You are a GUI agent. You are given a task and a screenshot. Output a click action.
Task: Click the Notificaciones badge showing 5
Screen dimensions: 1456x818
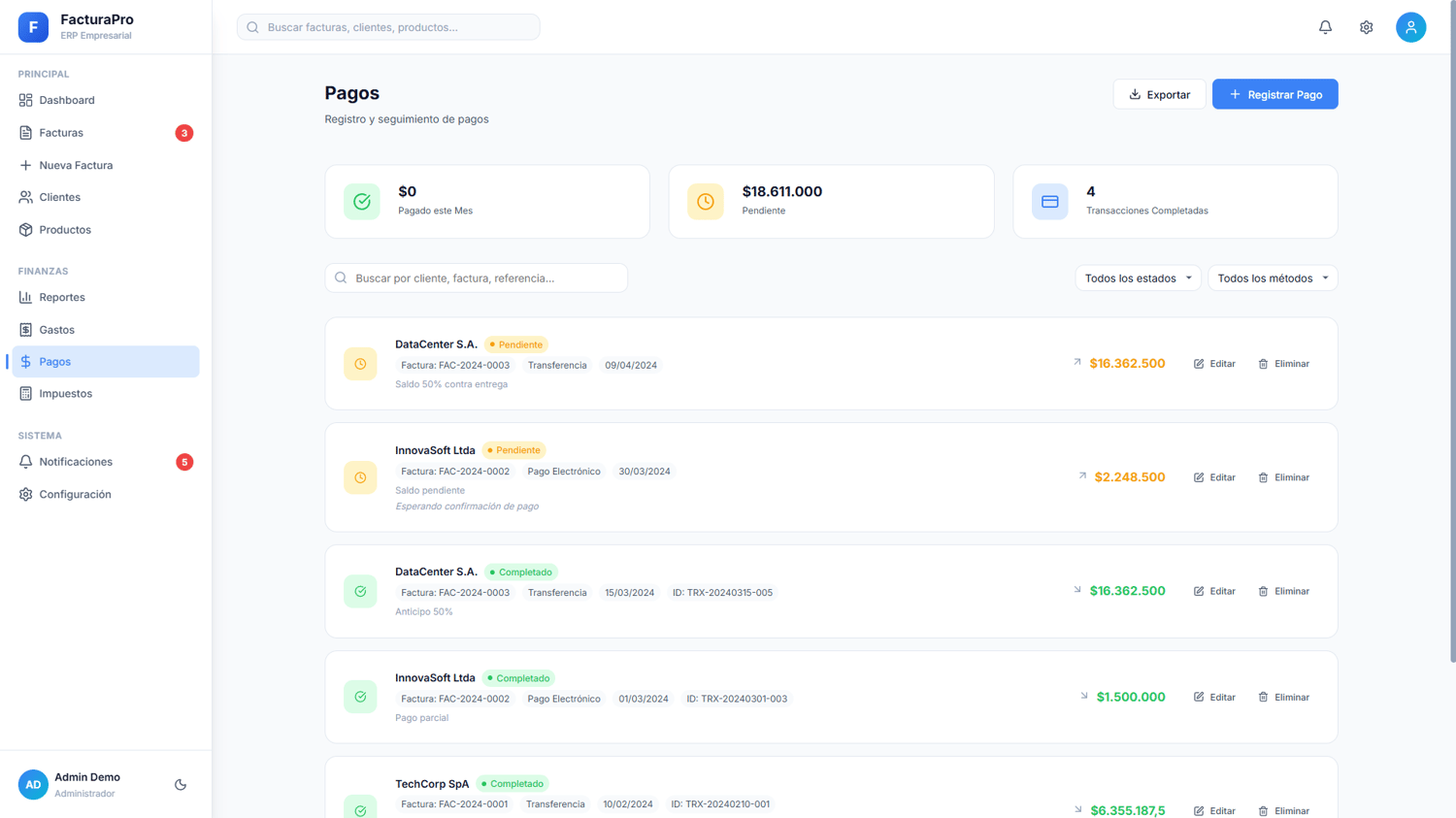[x=184, y=462]
